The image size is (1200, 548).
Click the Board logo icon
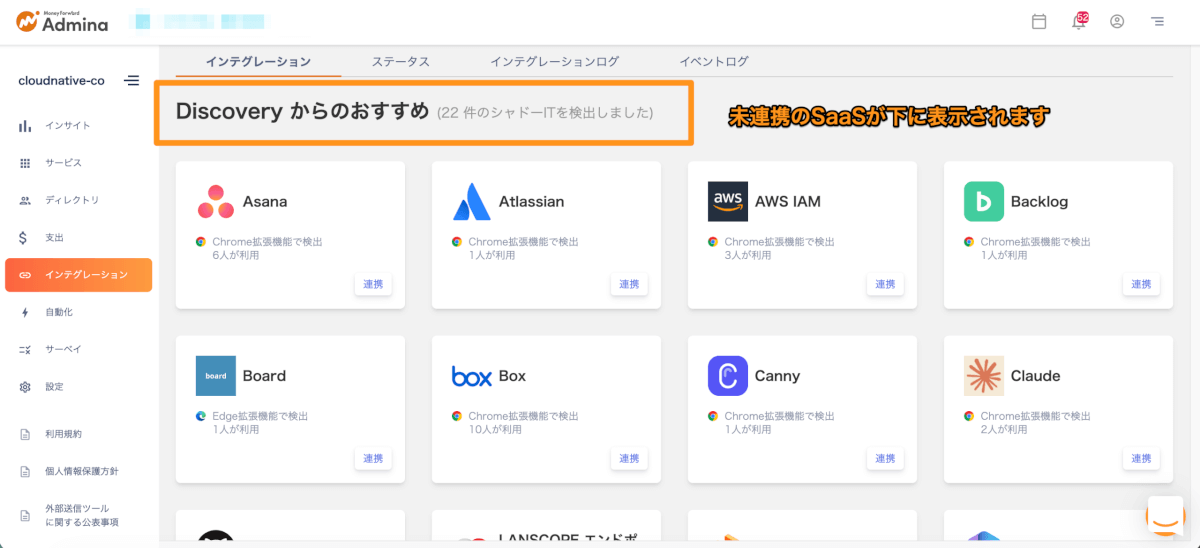tap(216, 376)
